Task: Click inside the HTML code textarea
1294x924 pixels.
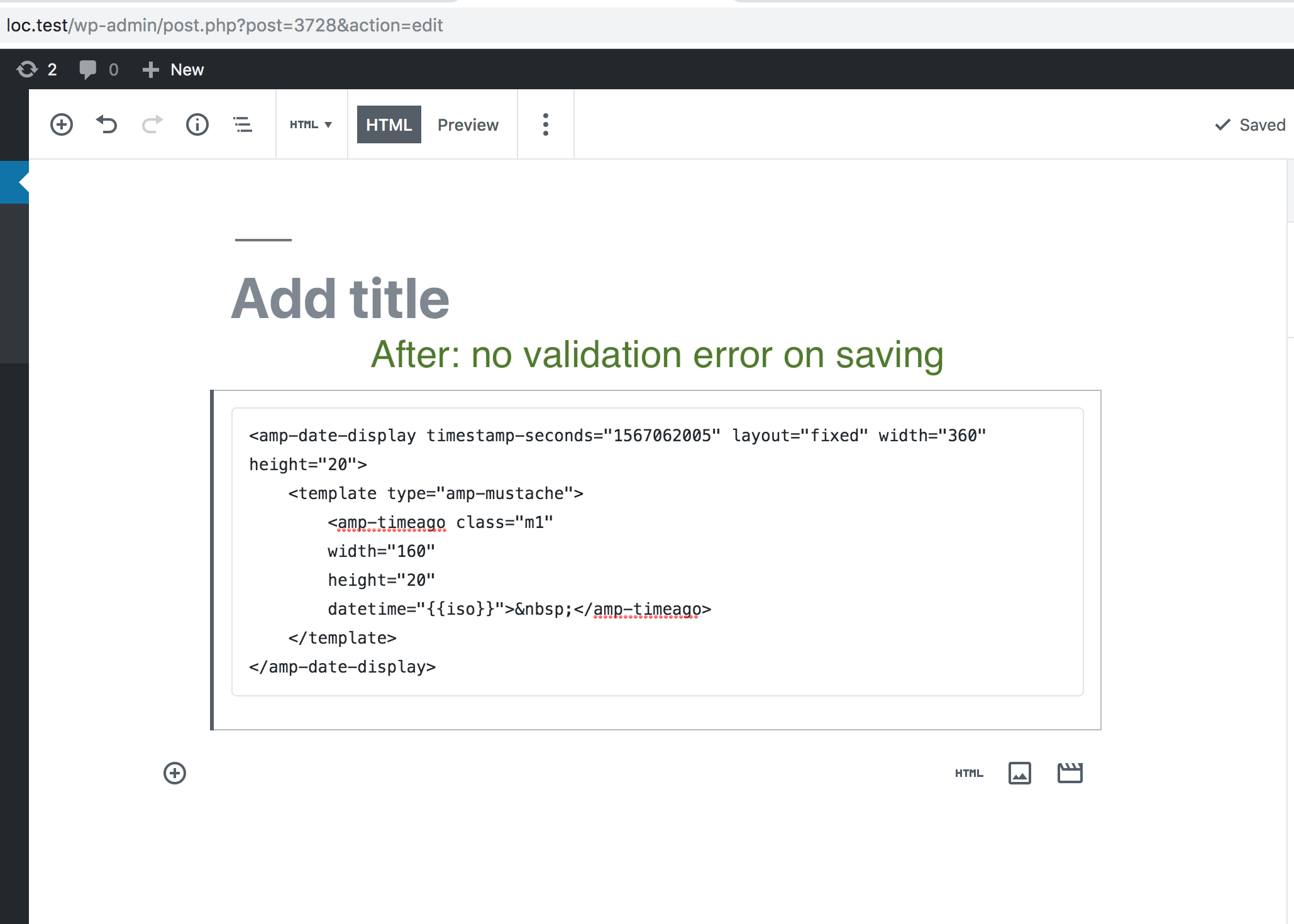Action: (657, 551)
